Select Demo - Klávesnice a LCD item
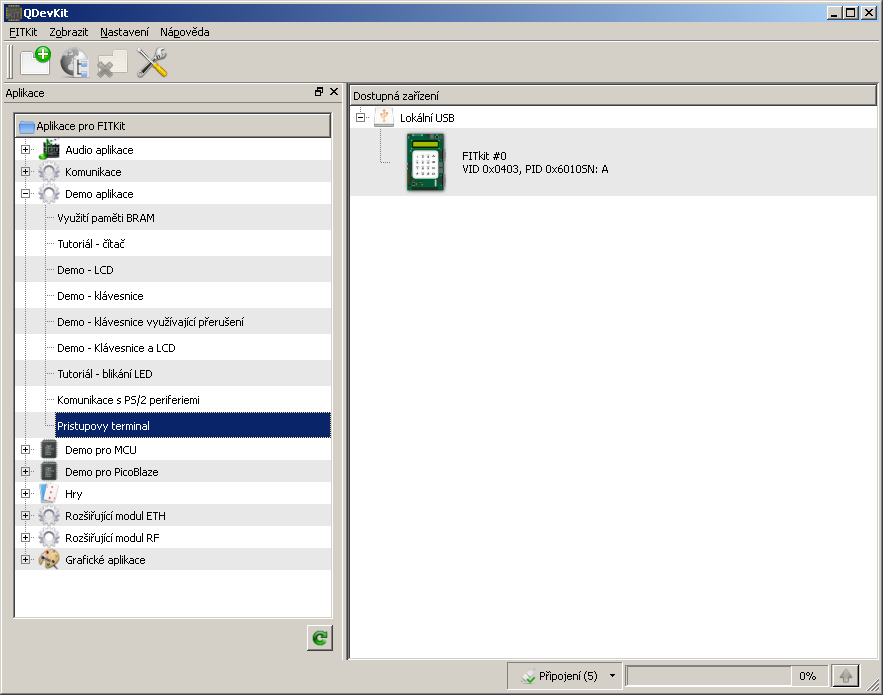This screenshot has width=883, height=695. (116, 348)
